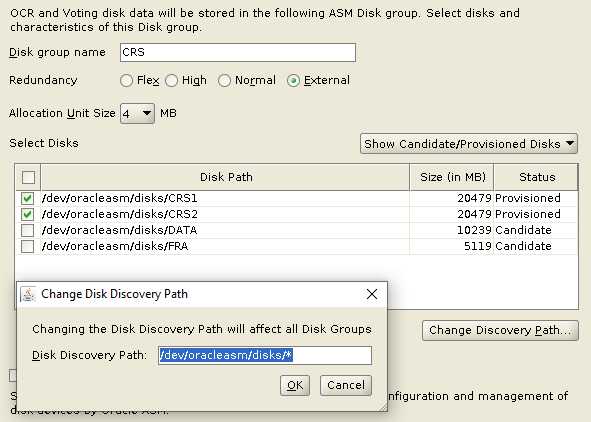Click the Provisioned status of CRS2 disk
Viewport: 591px width, 422px height.
coord(528,214)
